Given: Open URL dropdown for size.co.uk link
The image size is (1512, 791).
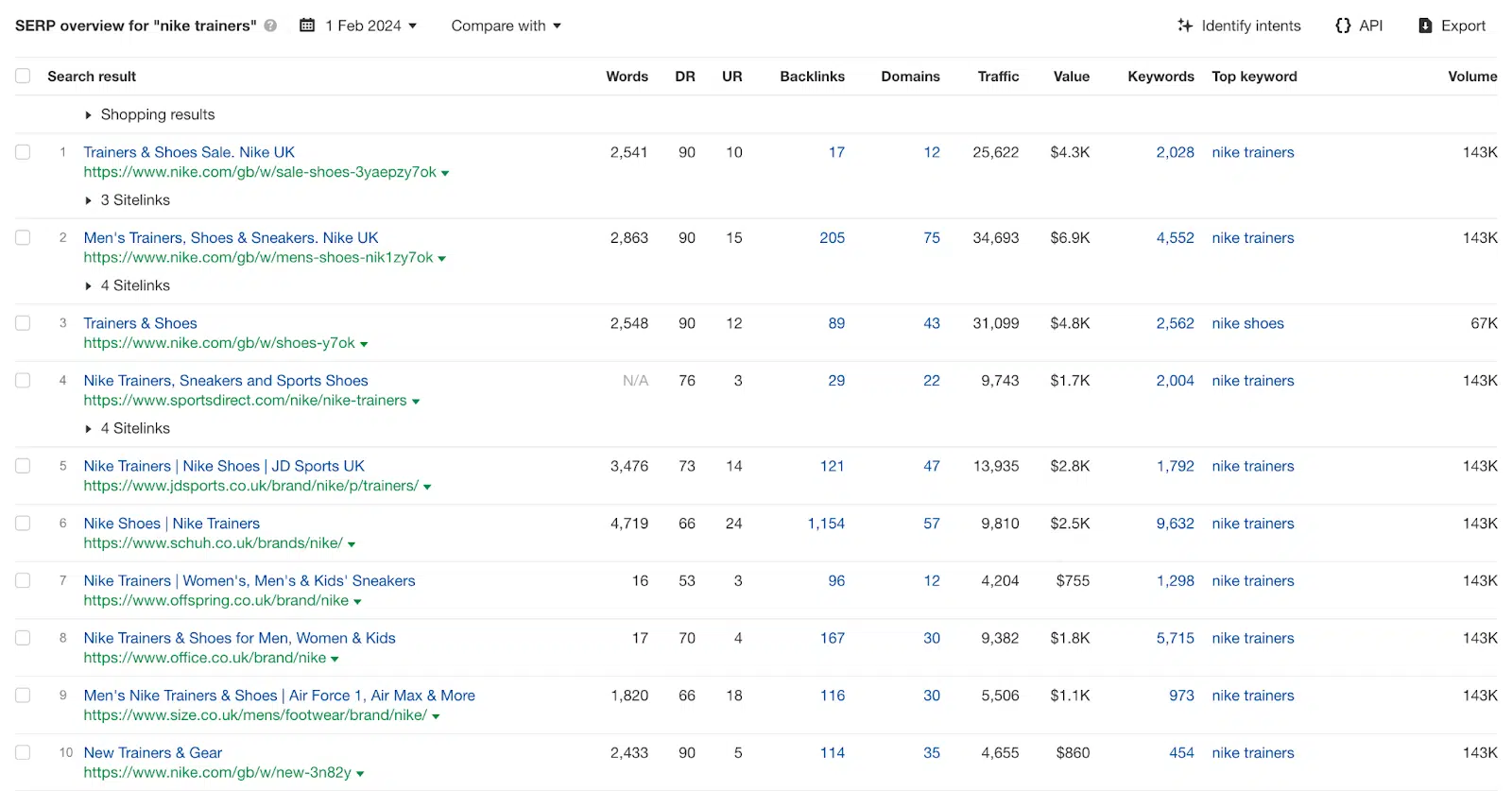Looking at the screenshot, I should (x=436, y=717).
